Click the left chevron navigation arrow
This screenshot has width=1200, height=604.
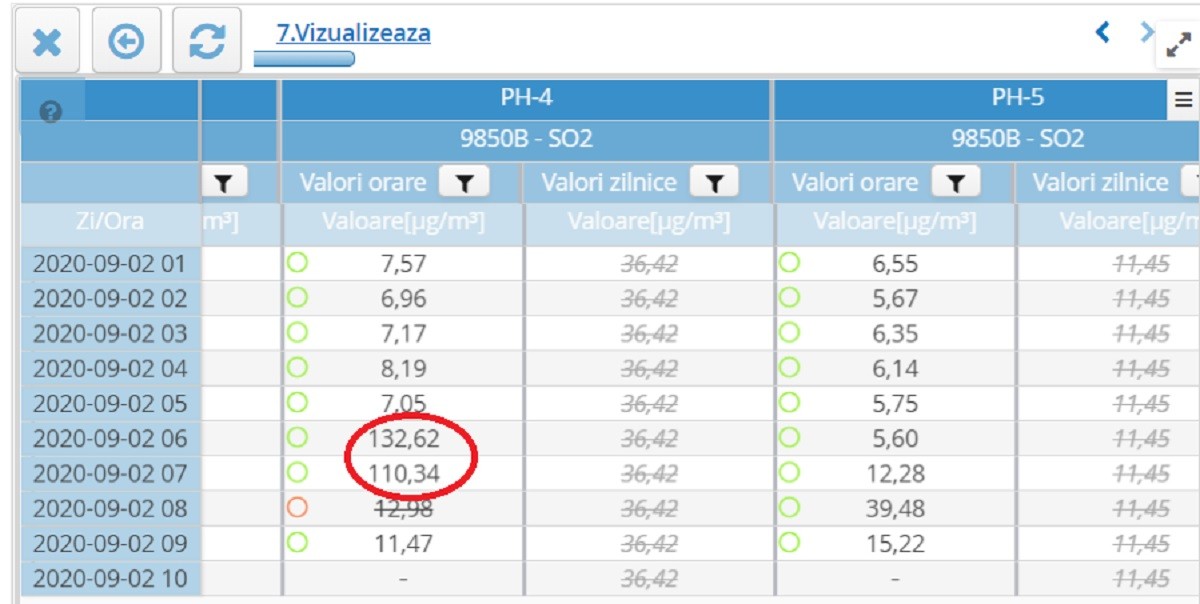[x=1104, y=32]
